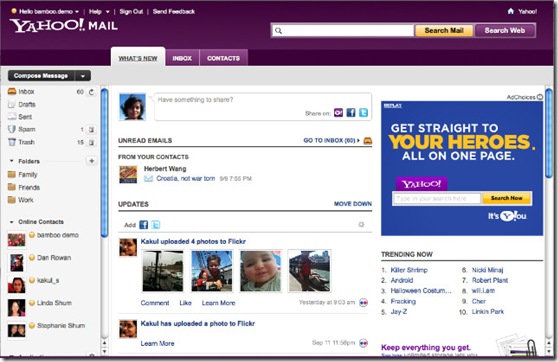
Task: Click Search Web button
Action: click(505, 31)
